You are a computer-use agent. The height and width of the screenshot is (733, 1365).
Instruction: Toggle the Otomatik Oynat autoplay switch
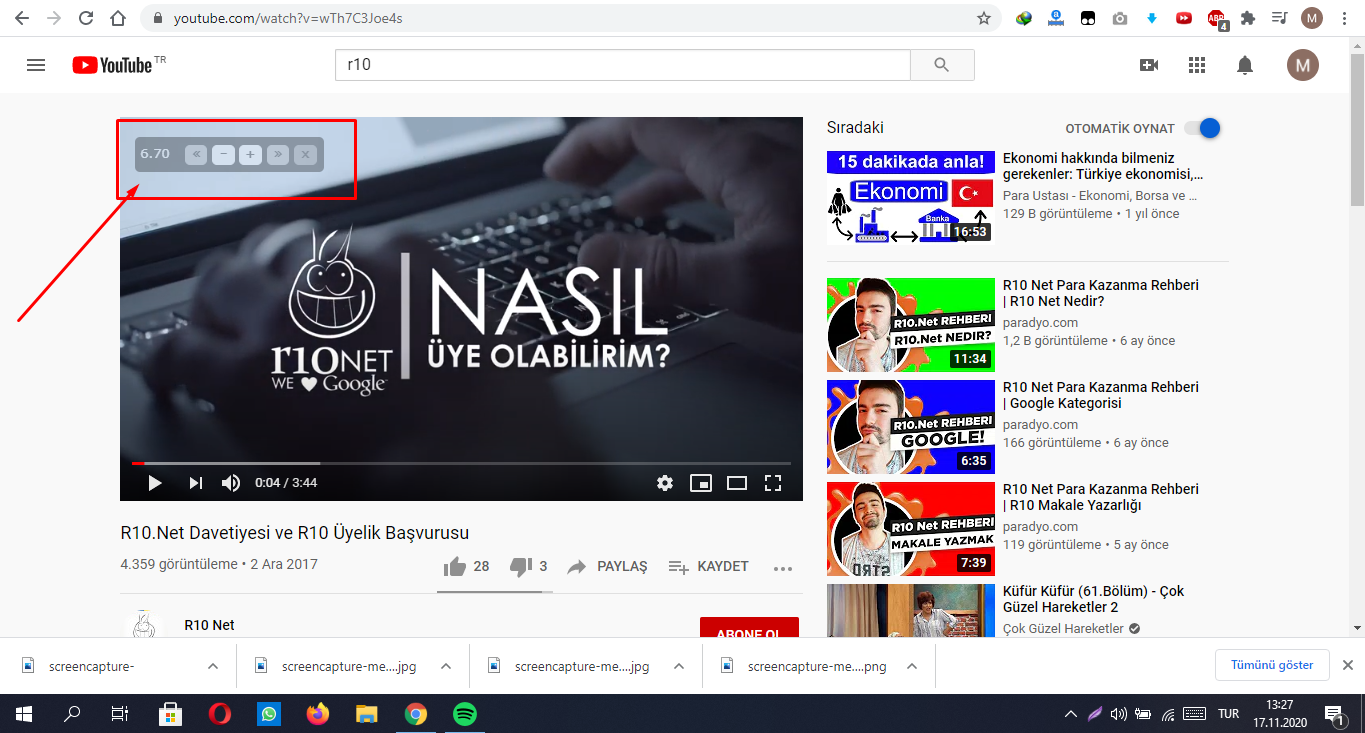[x=1202, y=128]
